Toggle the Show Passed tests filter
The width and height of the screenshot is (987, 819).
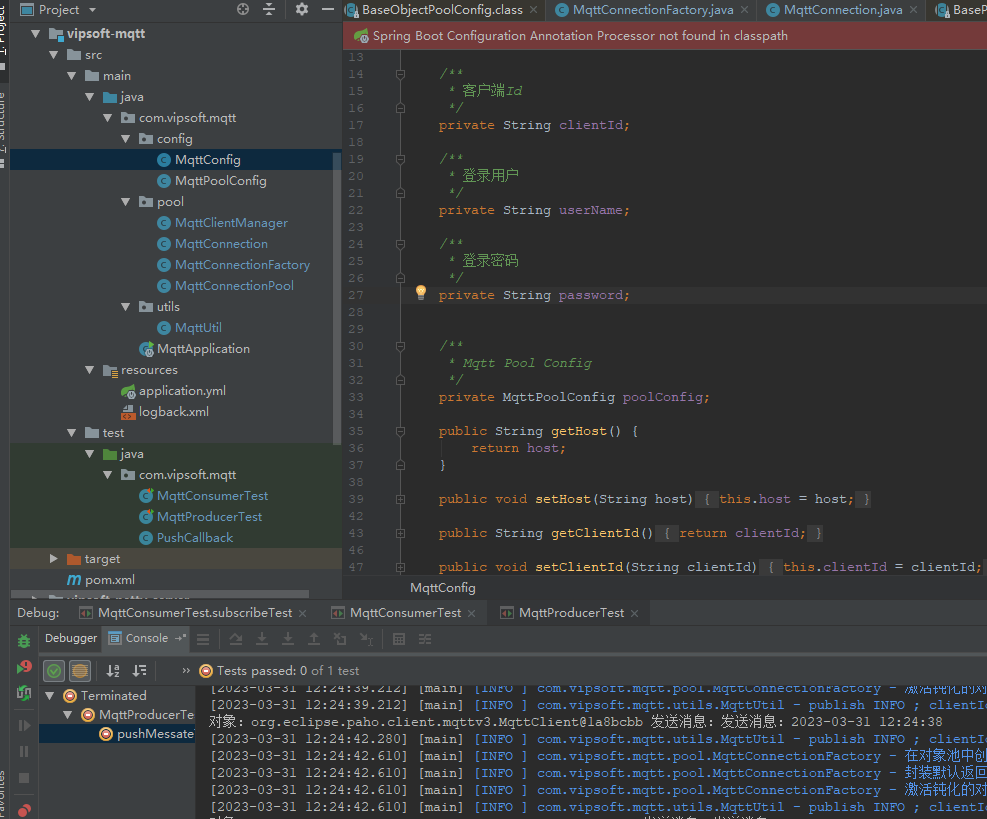click(x=54, y=671)
